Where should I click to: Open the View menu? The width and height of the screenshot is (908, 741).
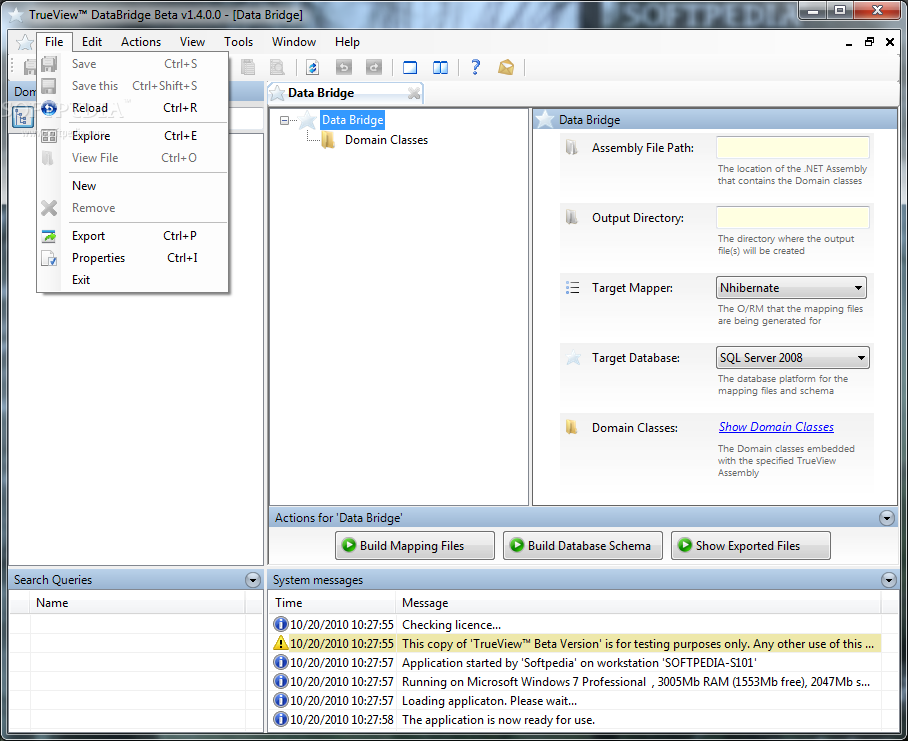pyautogui.click(x=192, y=42)
